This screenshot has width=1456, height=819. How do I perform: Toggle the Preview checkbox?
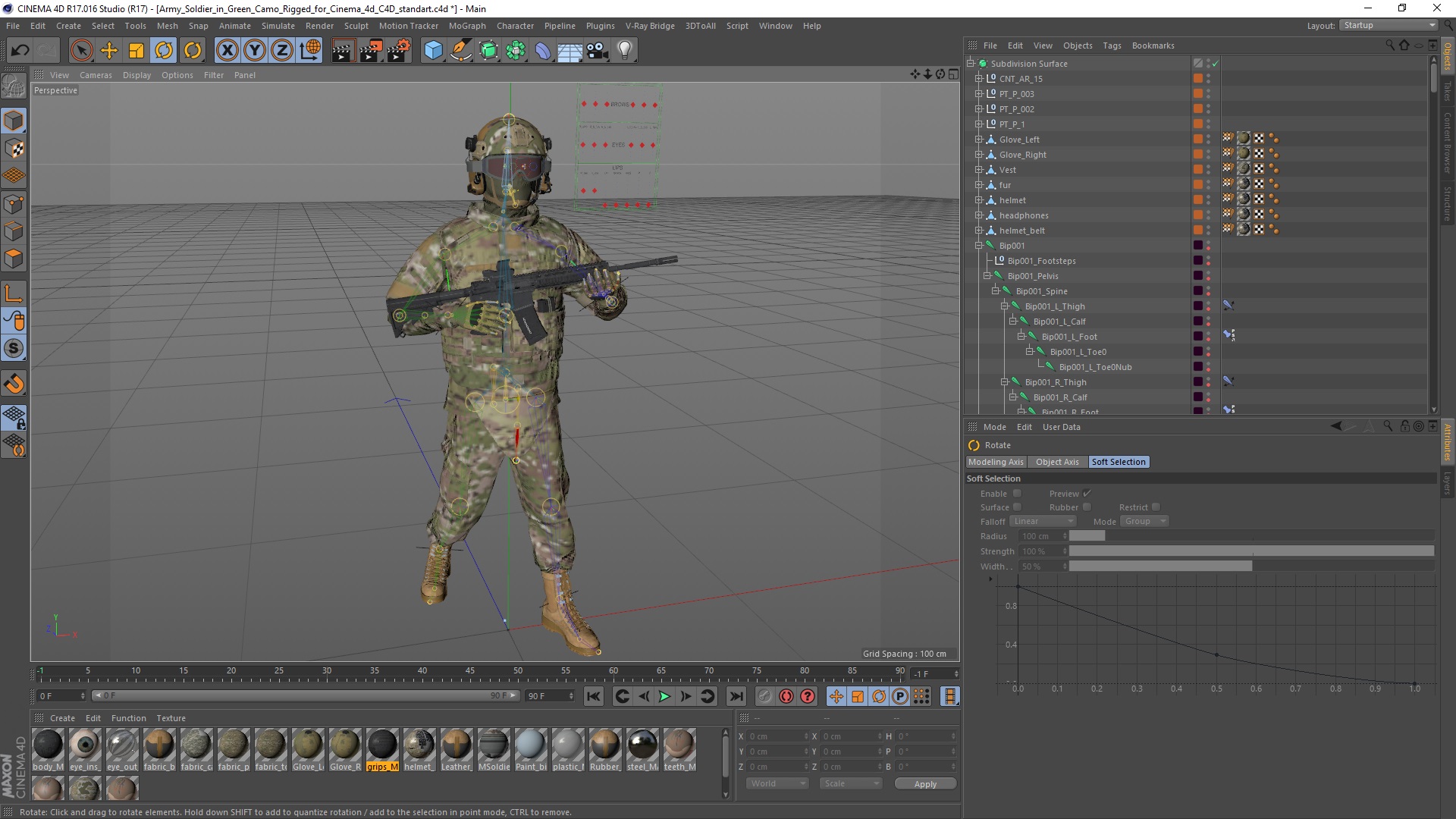tap(1087, 494)
